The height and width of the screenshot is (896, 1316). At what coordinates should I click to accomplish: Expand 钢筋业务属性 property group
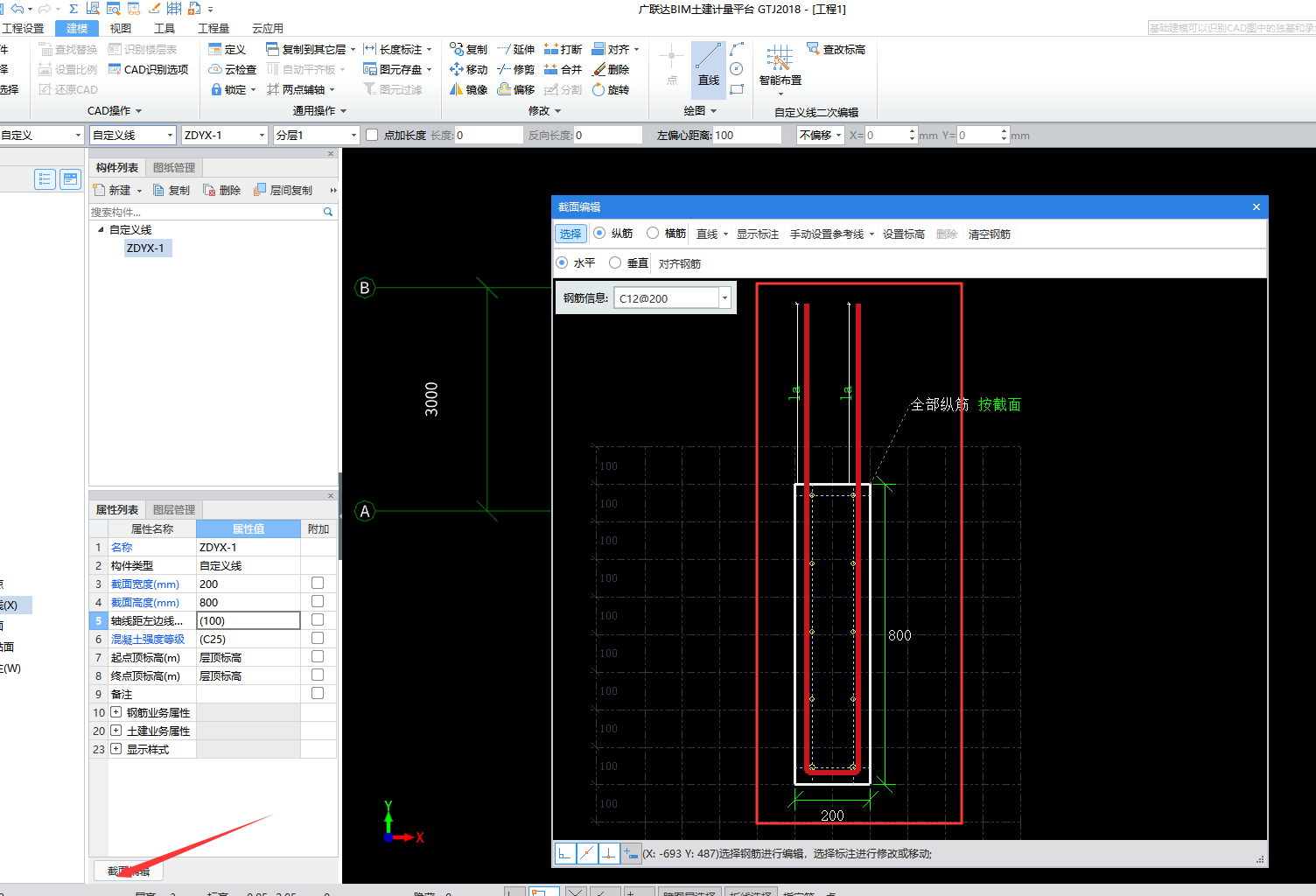coord(115,712)
